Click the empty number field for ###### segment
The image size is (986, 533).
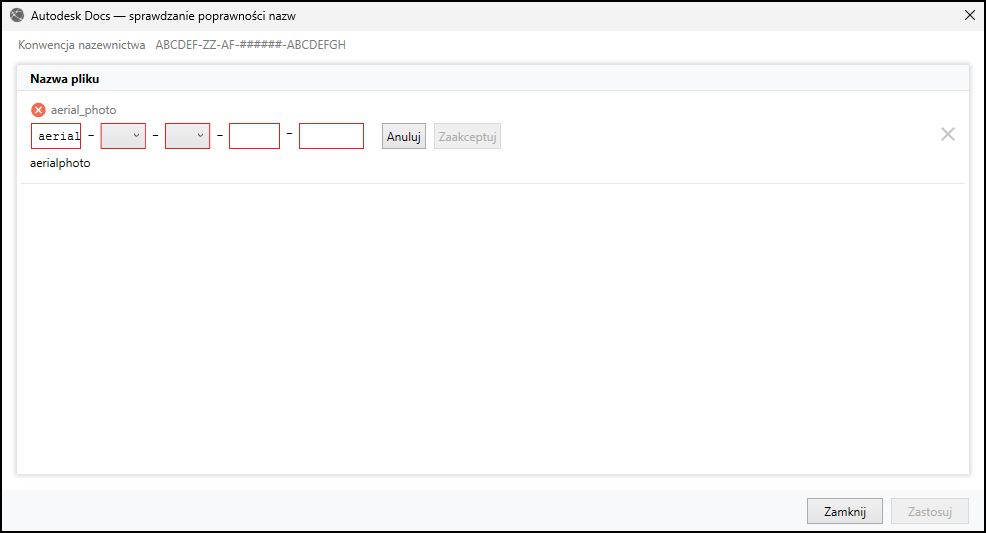254,136
